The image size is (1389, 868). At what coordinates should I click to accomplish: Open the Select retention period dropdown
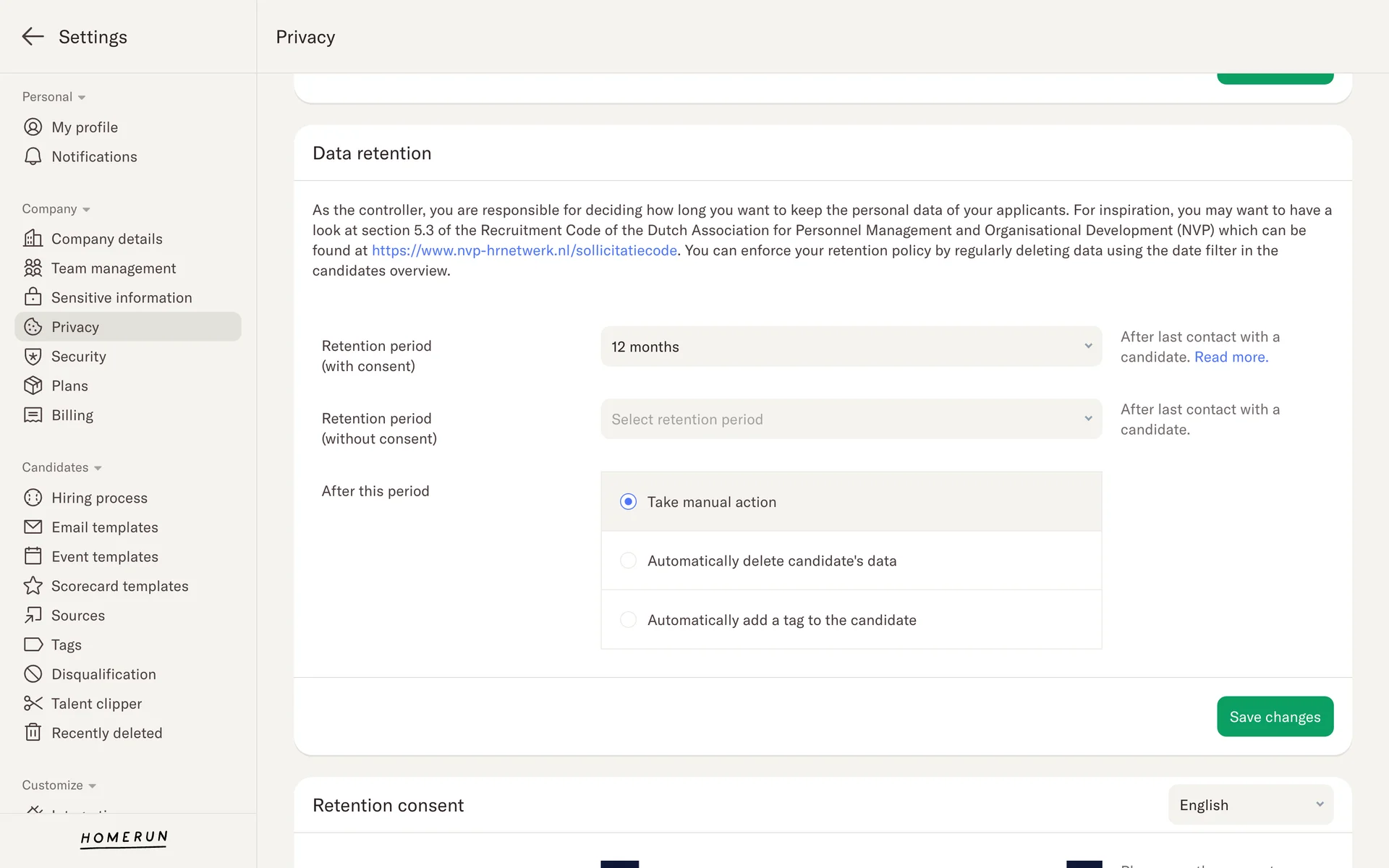[851, 419]
